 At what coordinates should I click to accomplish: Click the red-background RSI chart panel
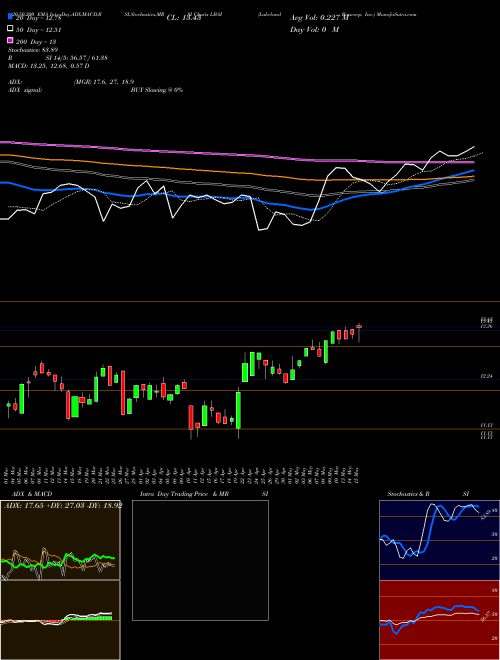pos(439,620)
